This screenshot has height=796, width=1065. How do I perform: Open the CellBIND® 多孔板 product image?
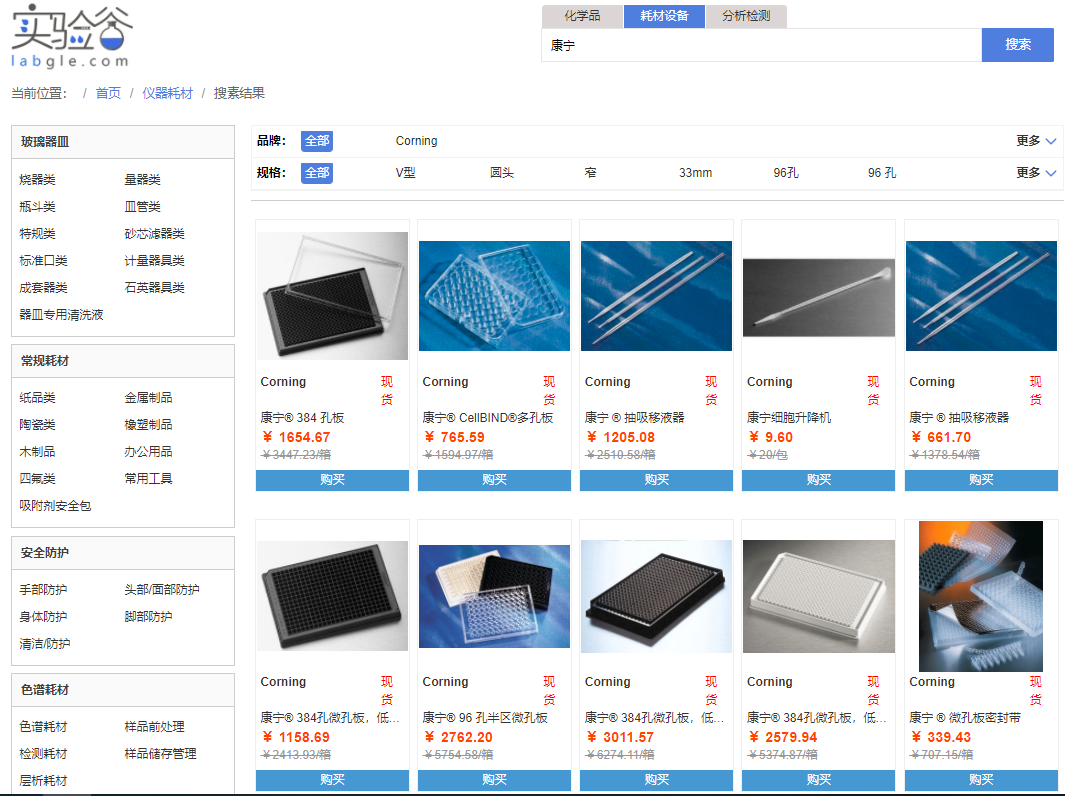click(x=494, y=295)
